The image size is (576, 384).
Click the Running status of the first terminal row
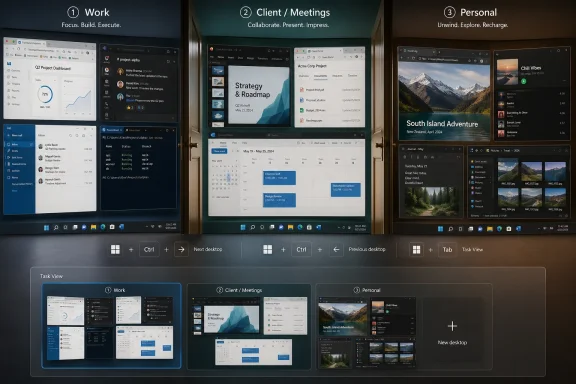[x=126, y=155]
